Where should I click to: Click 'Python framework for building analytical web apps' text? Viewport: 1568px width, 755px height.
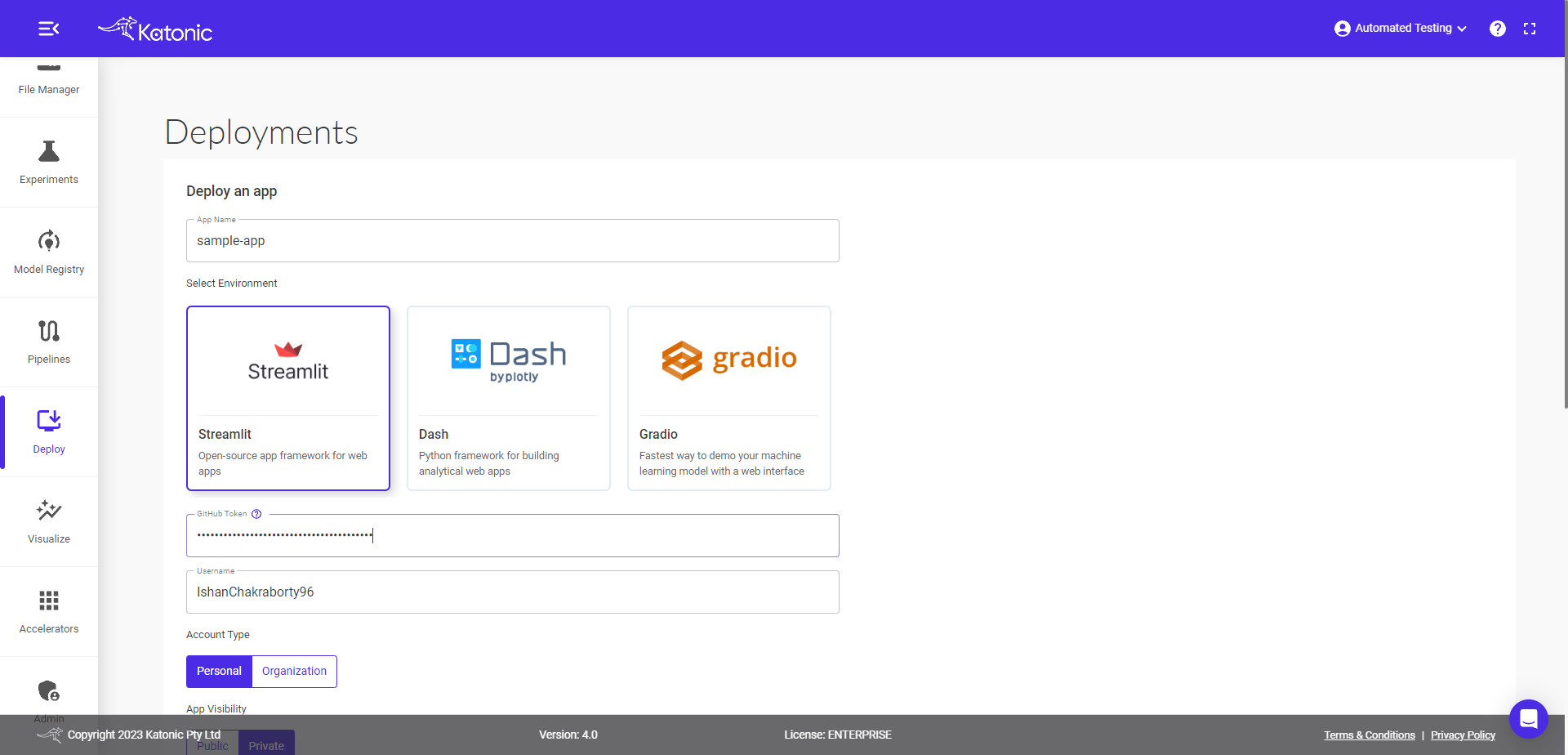(489, 463)
